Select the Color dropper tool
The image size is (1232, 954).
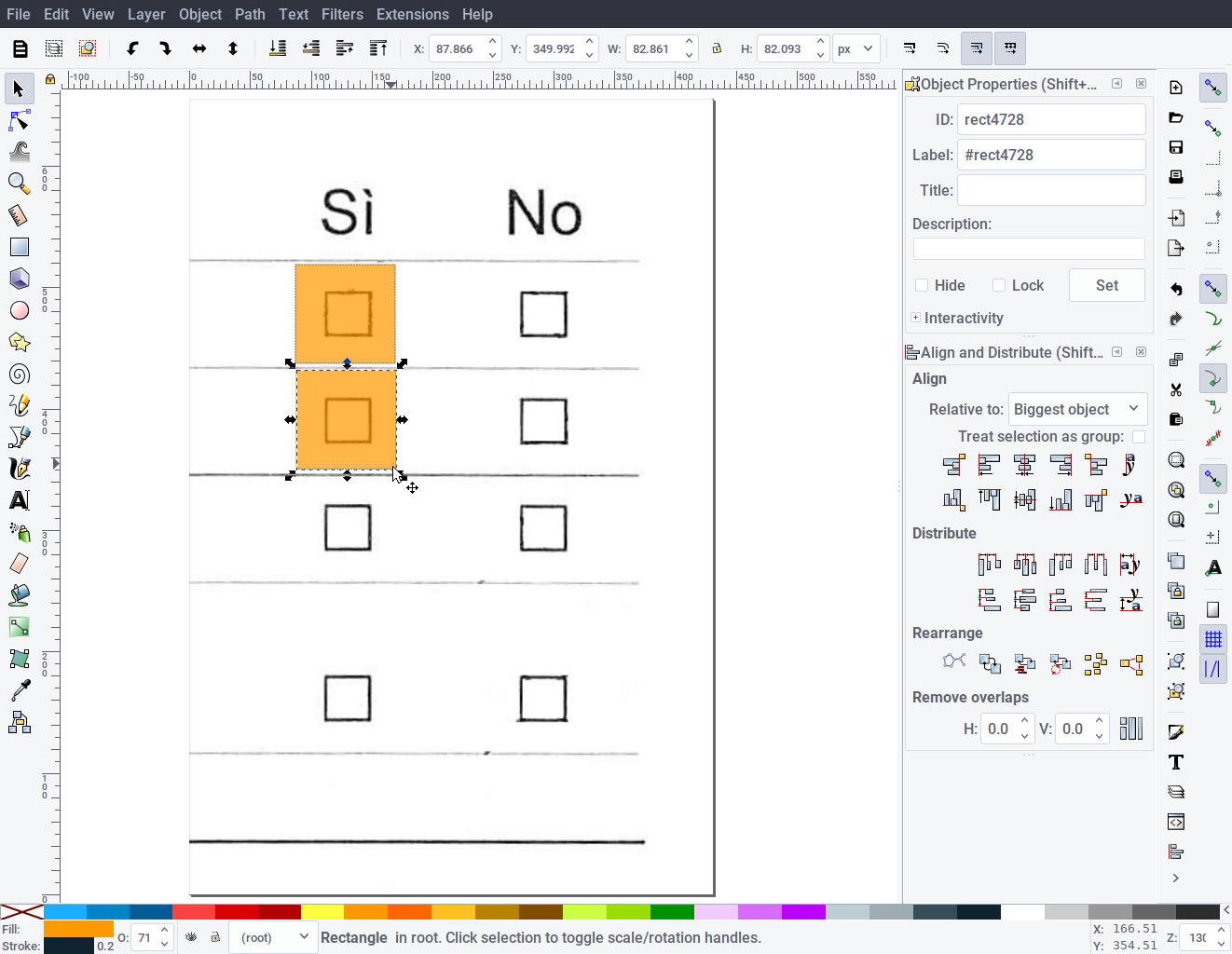tap(19, 690)
